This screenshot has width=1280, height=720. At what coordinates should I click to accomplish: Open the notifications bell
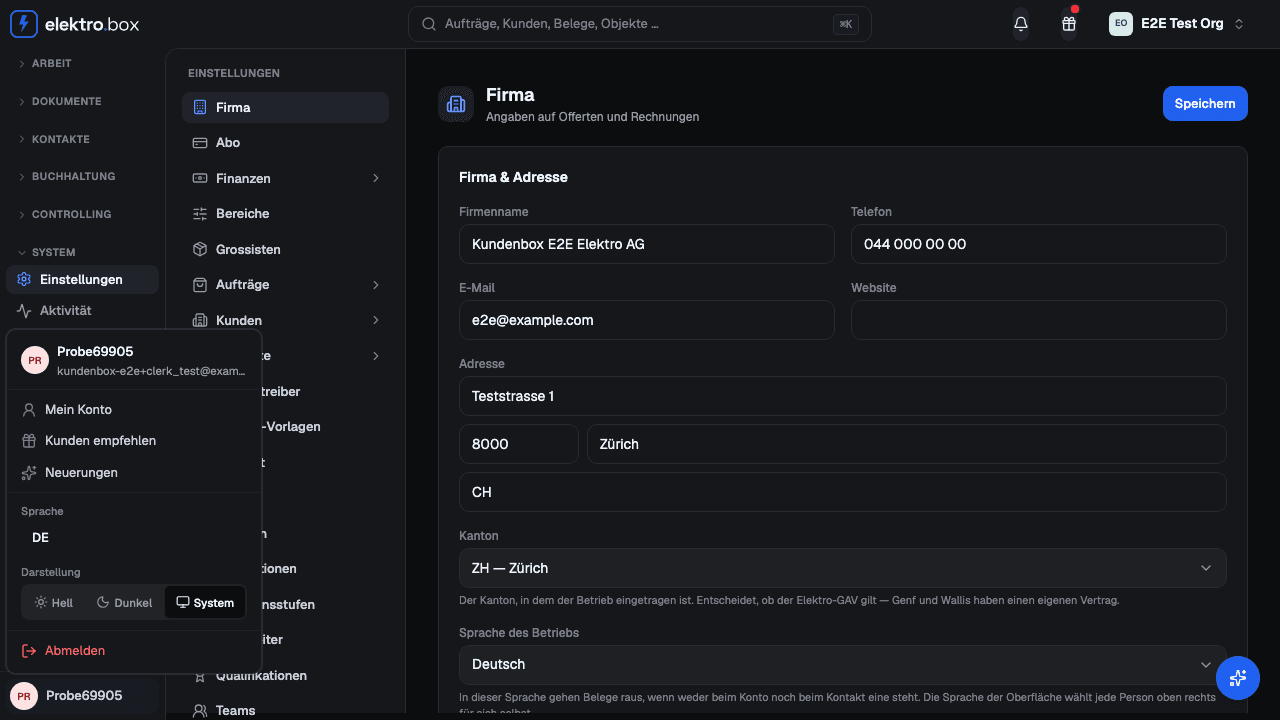click(1021, 24)
